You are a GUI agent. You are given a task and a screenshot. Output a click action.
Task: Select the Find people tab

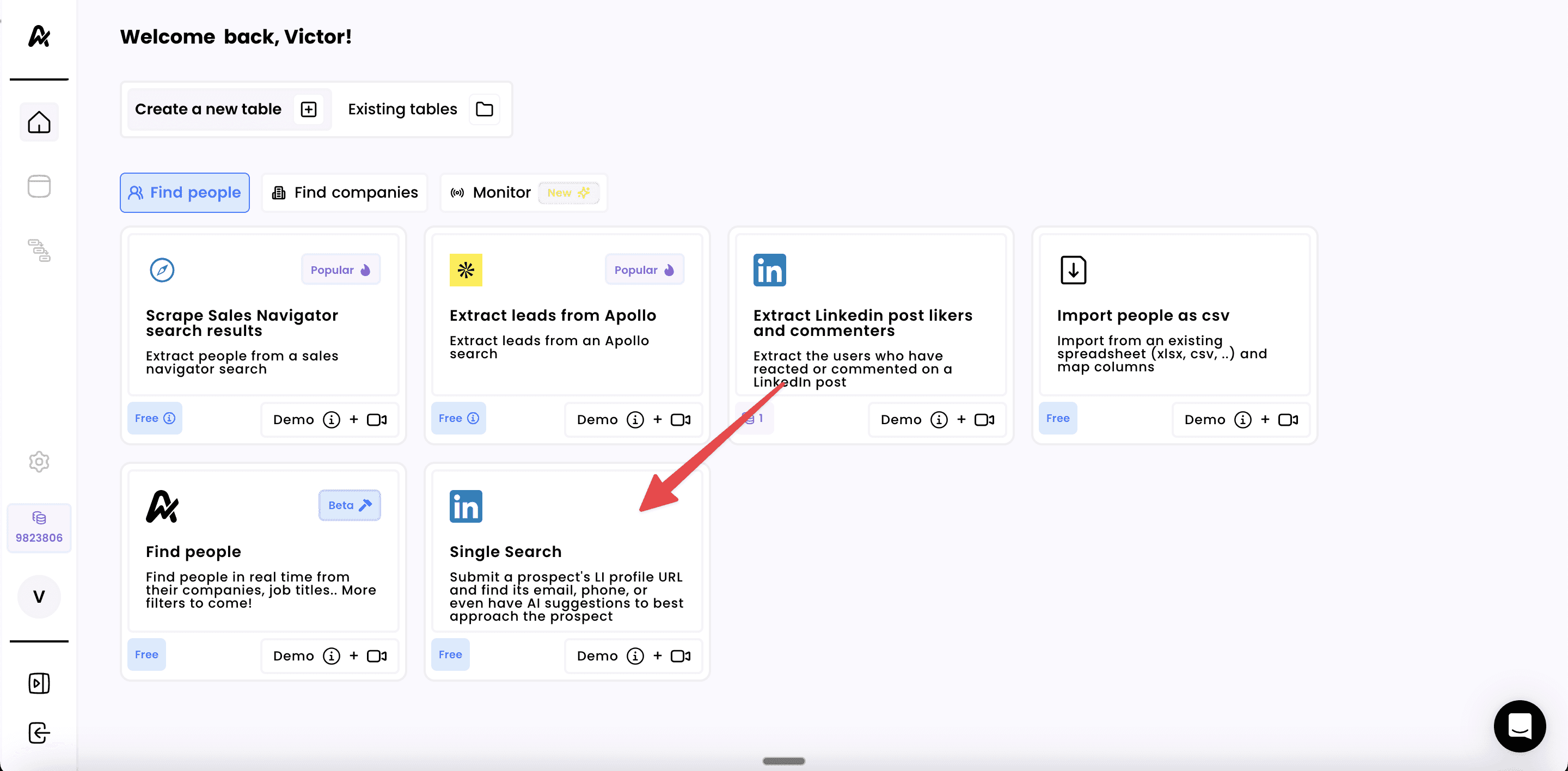185,193
